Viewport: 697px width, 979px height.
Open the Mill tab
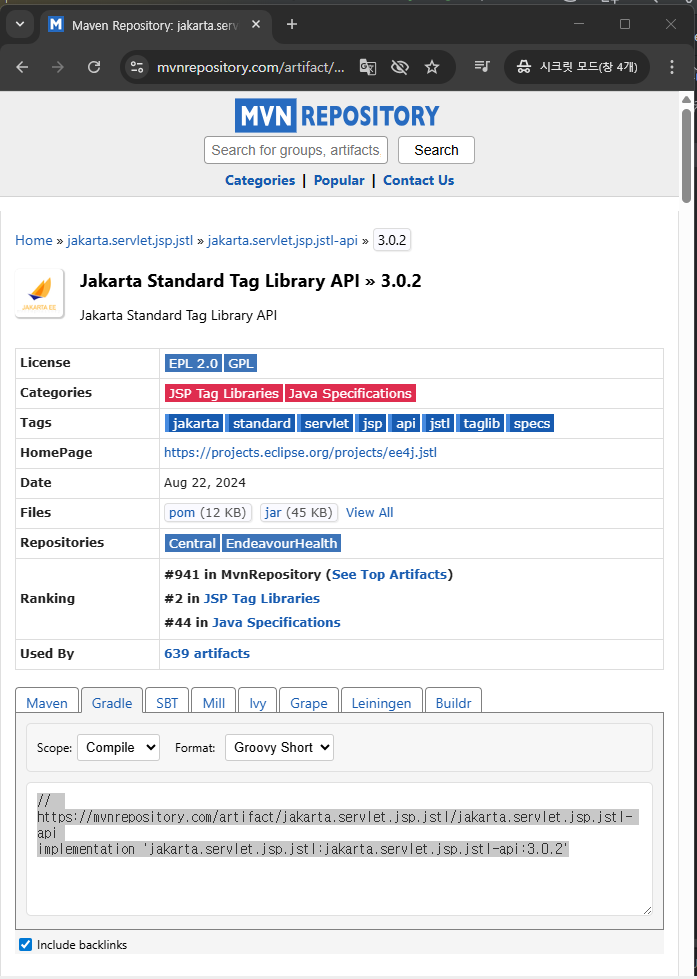(214, 702)
